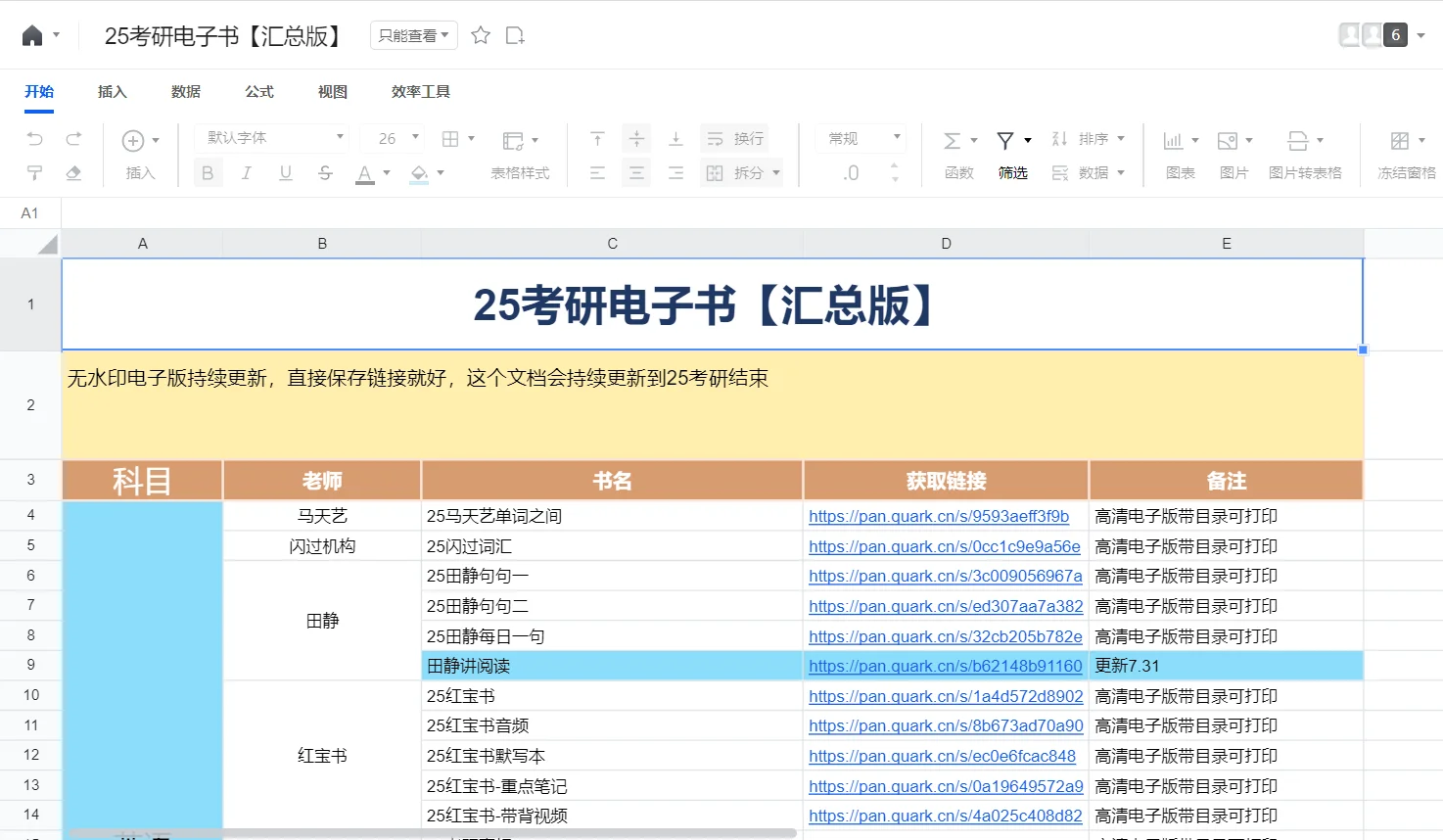Insert a chart (图表)
The height and width of the screenshot is (840, 1443).
1173,141
